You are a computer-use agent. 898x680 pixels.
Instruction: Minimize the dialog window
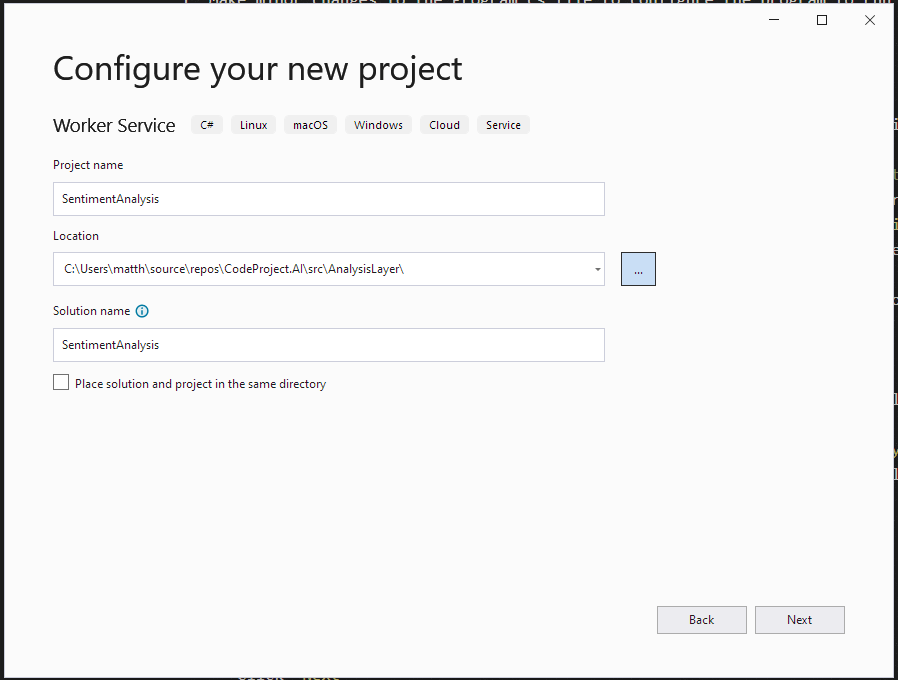(774, 20)
